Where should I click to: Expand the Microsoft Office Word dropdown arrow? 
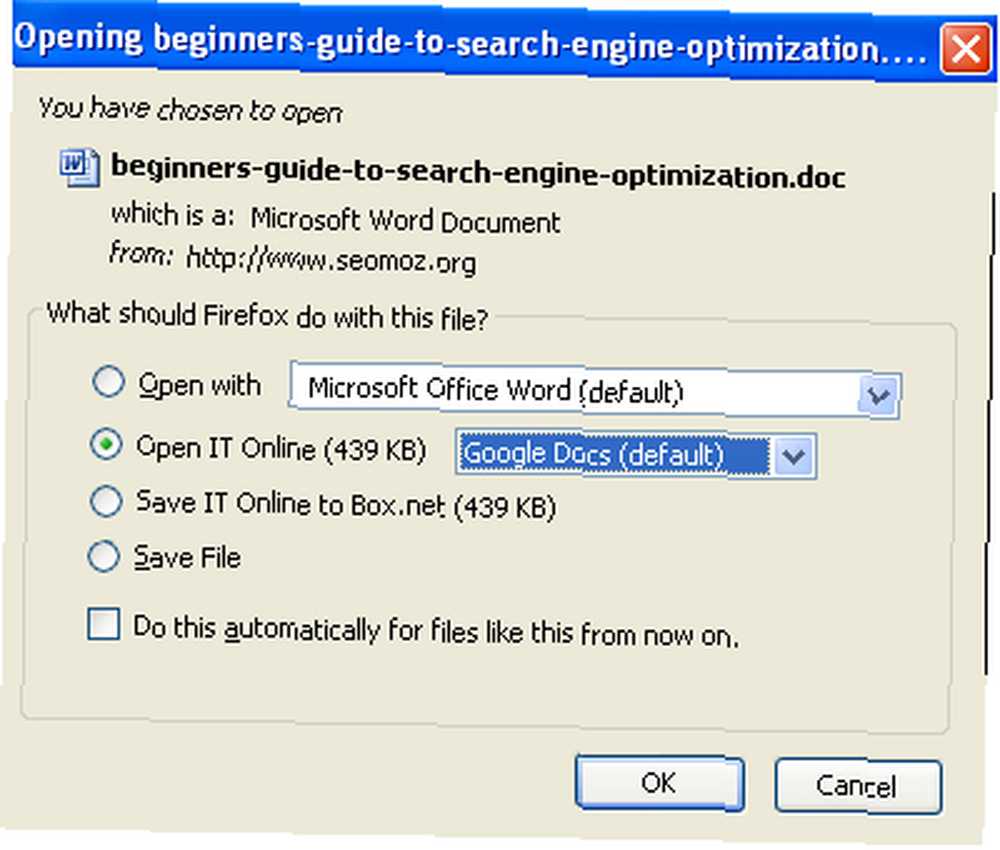879,395
